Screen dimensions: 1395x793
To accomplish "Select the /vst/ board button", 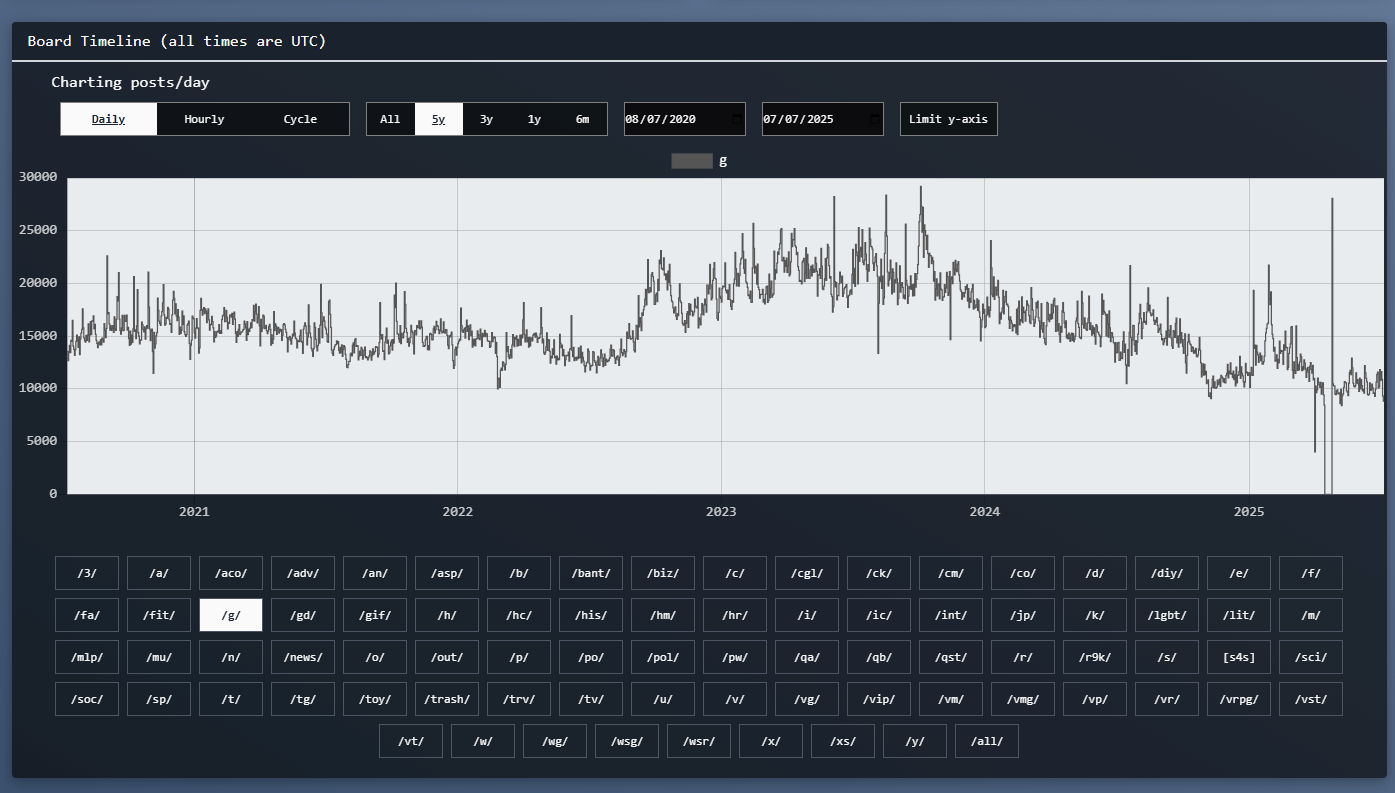I will (x=1311, y=699).
